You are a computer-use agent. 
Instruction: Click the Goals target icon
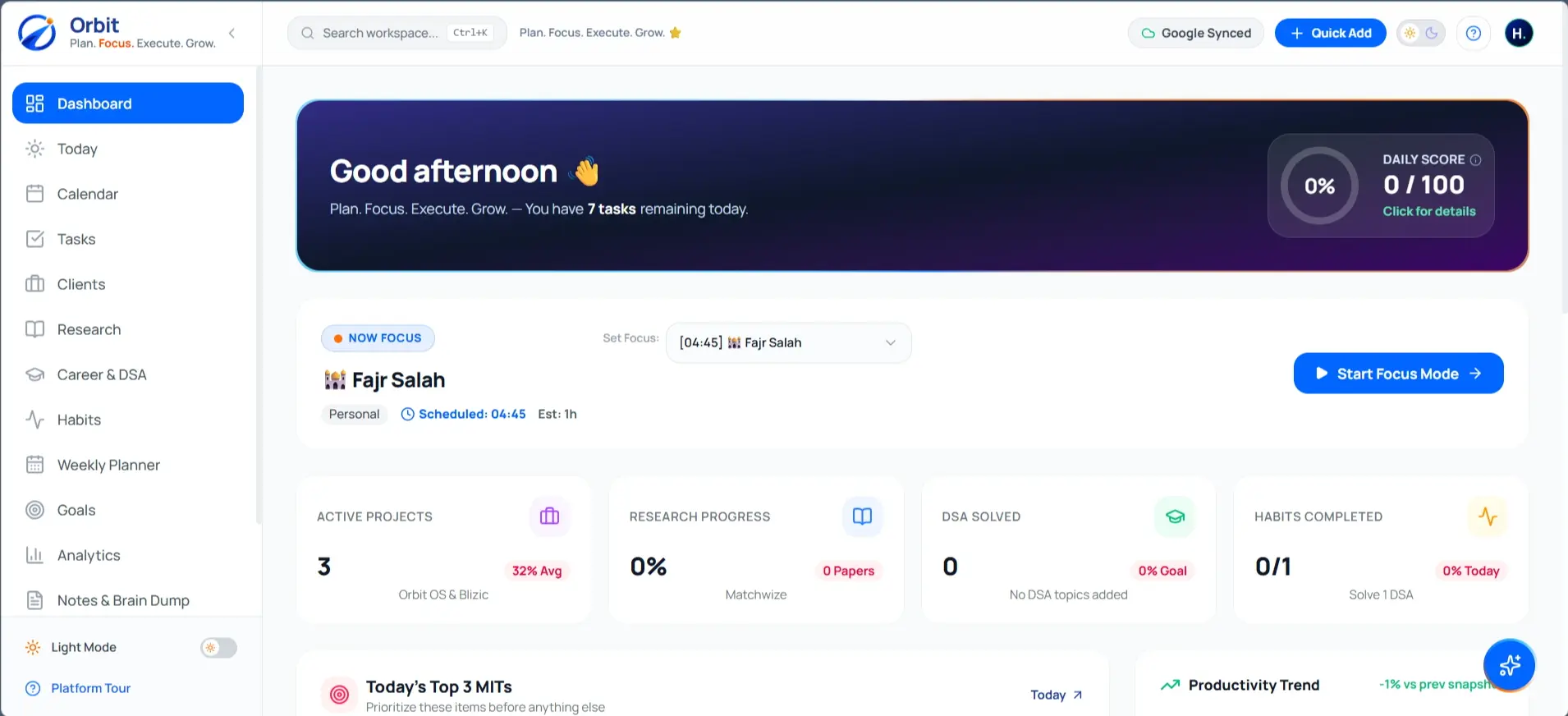click(34, 510)
